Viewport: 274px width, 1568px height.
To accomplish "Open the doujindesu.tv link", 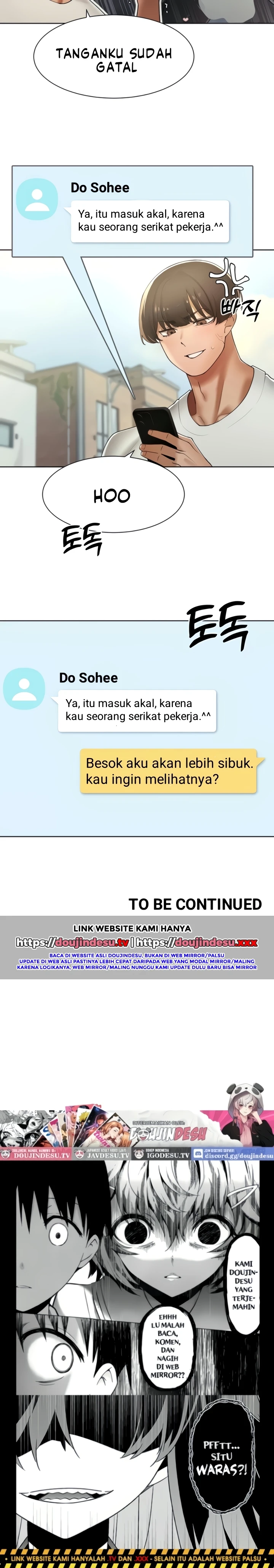I will pyautogui.click(x=72, y=942).
